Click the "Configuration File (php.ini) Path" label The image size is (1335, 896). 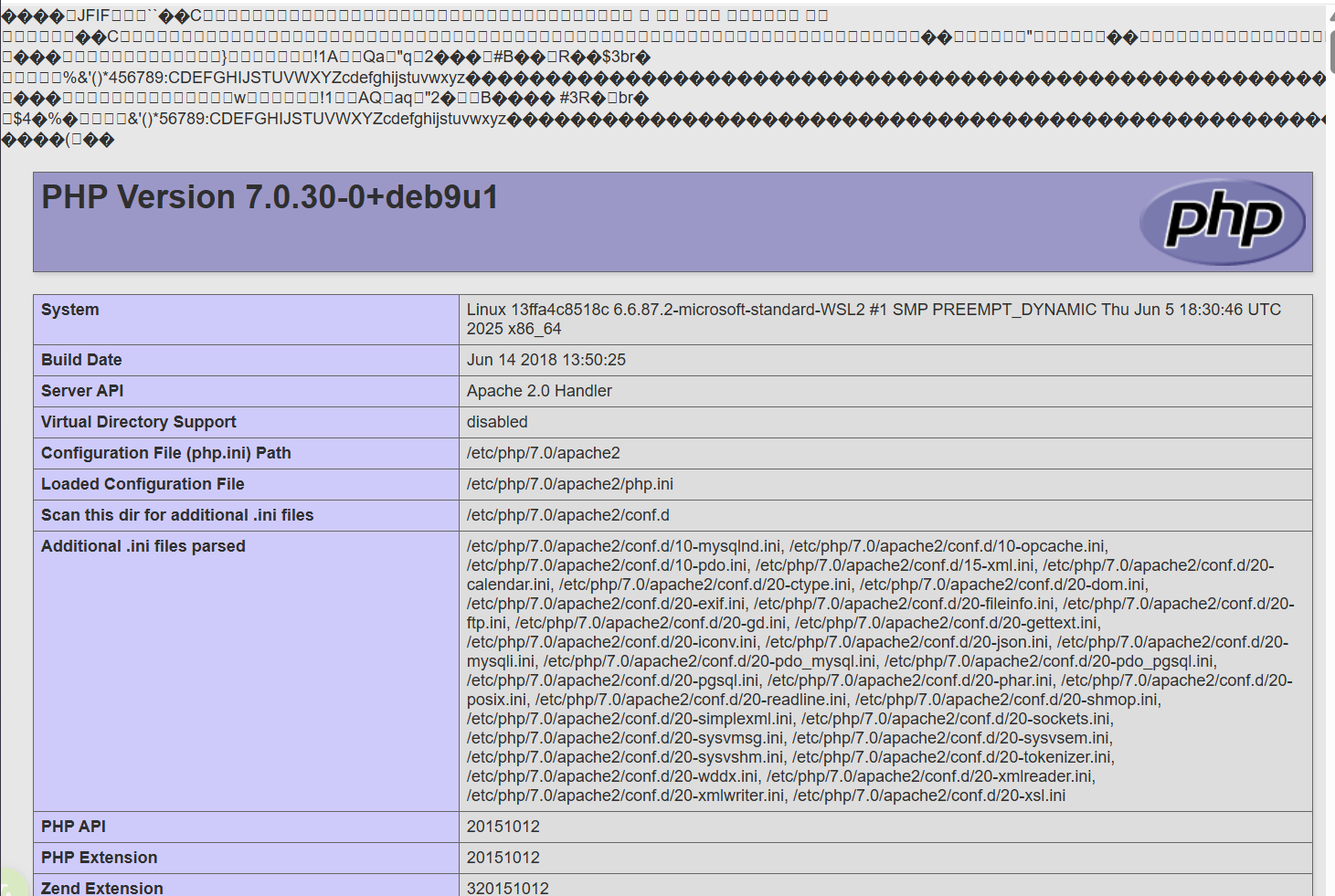[166, 453]
